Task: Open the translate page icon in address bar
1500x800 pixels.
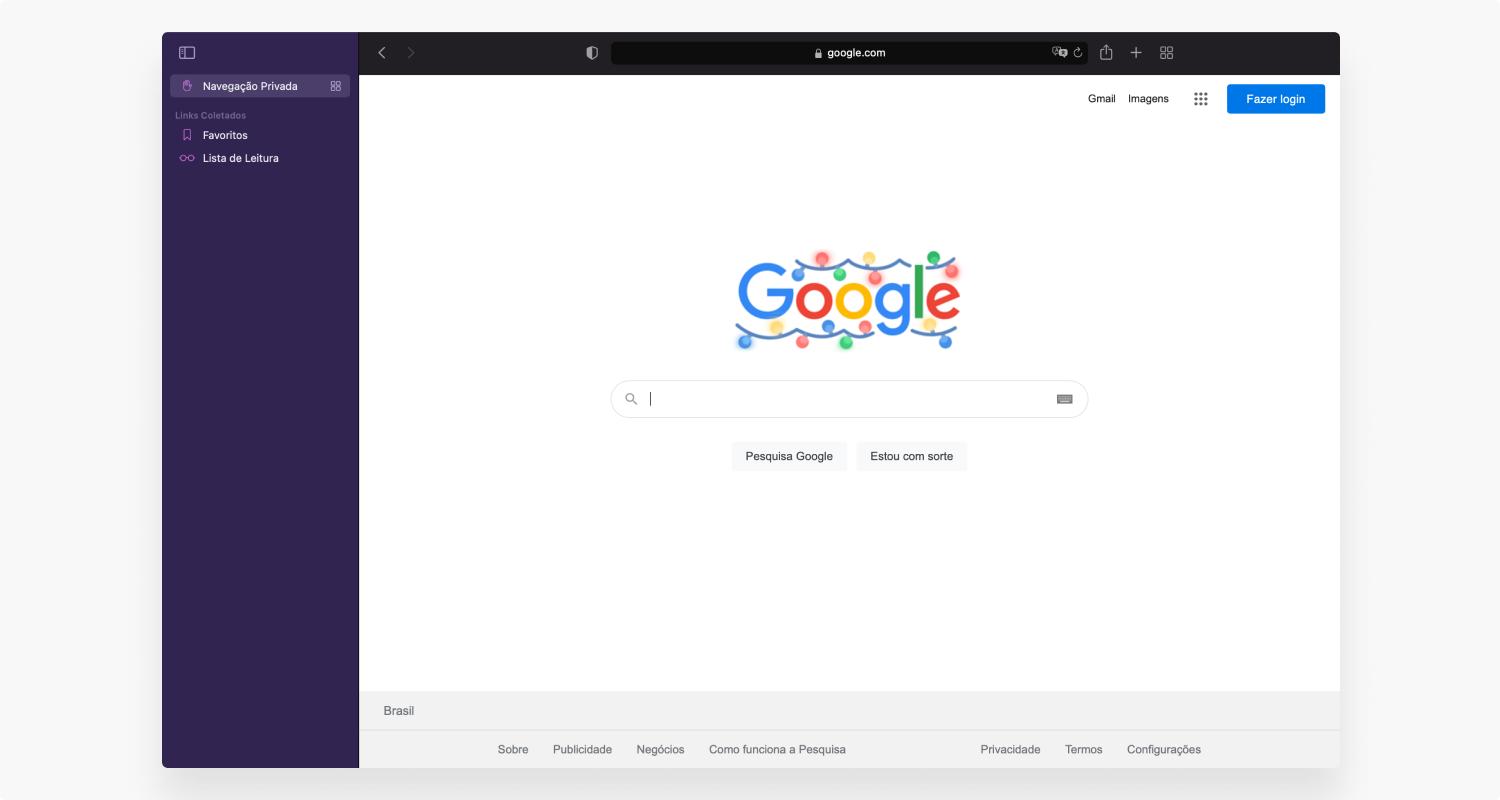Action: pos(1060,53)
